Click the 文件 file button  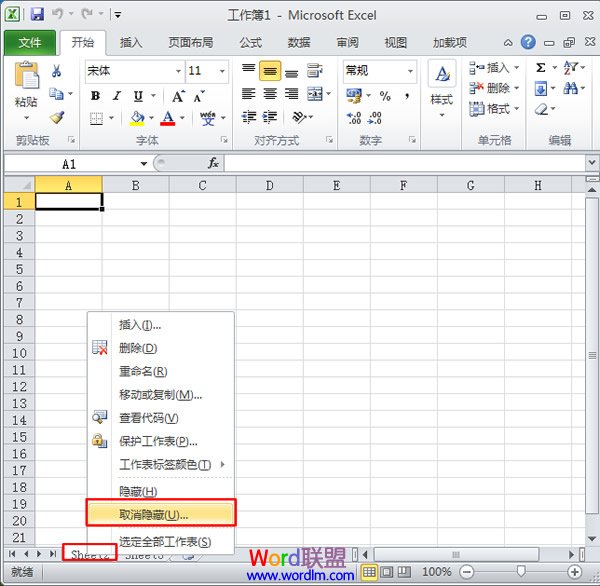[x=30, y=43]
